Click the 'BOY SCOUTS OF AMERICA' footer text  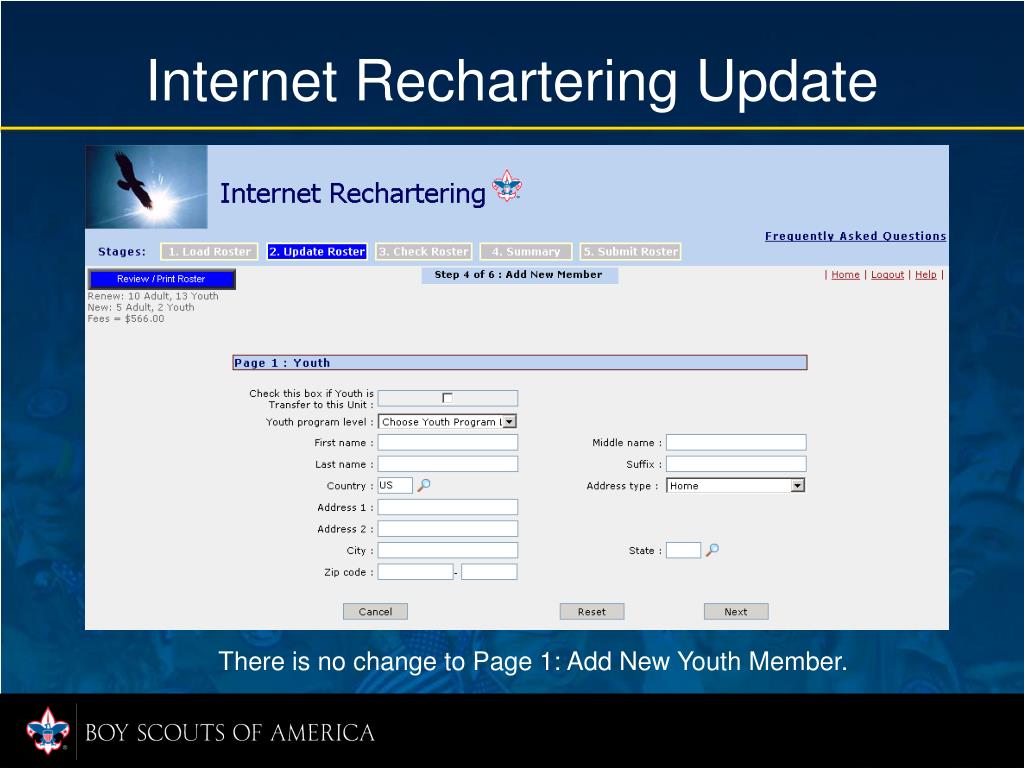(230, 733)
